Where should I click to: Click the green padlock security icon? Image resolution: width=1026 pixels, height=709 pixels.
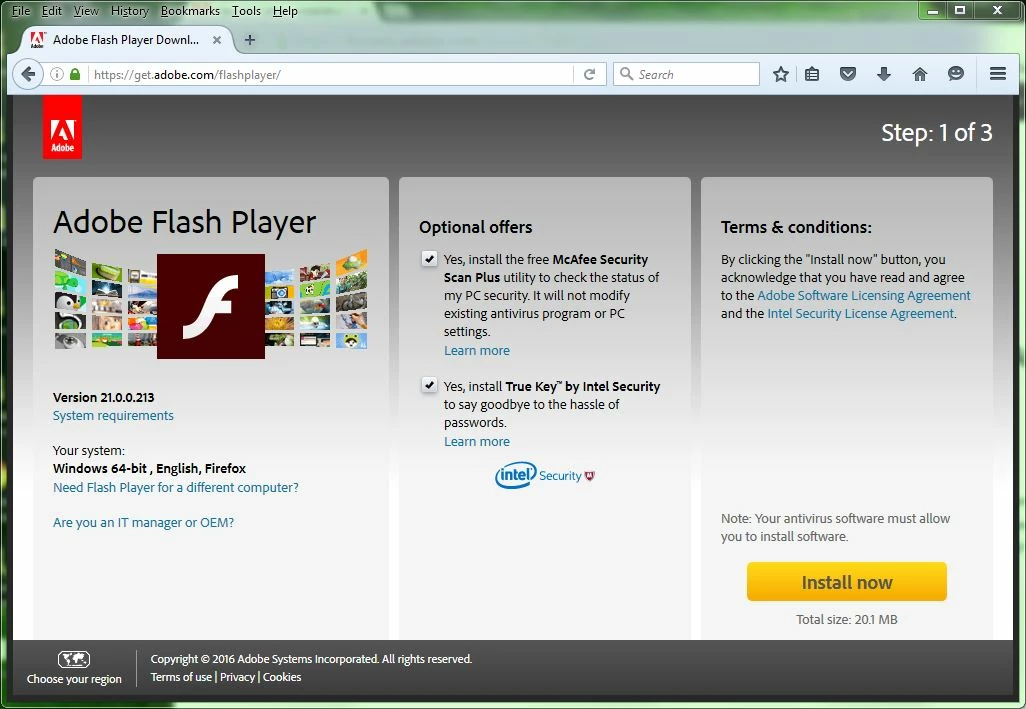[x=75, y=74]
